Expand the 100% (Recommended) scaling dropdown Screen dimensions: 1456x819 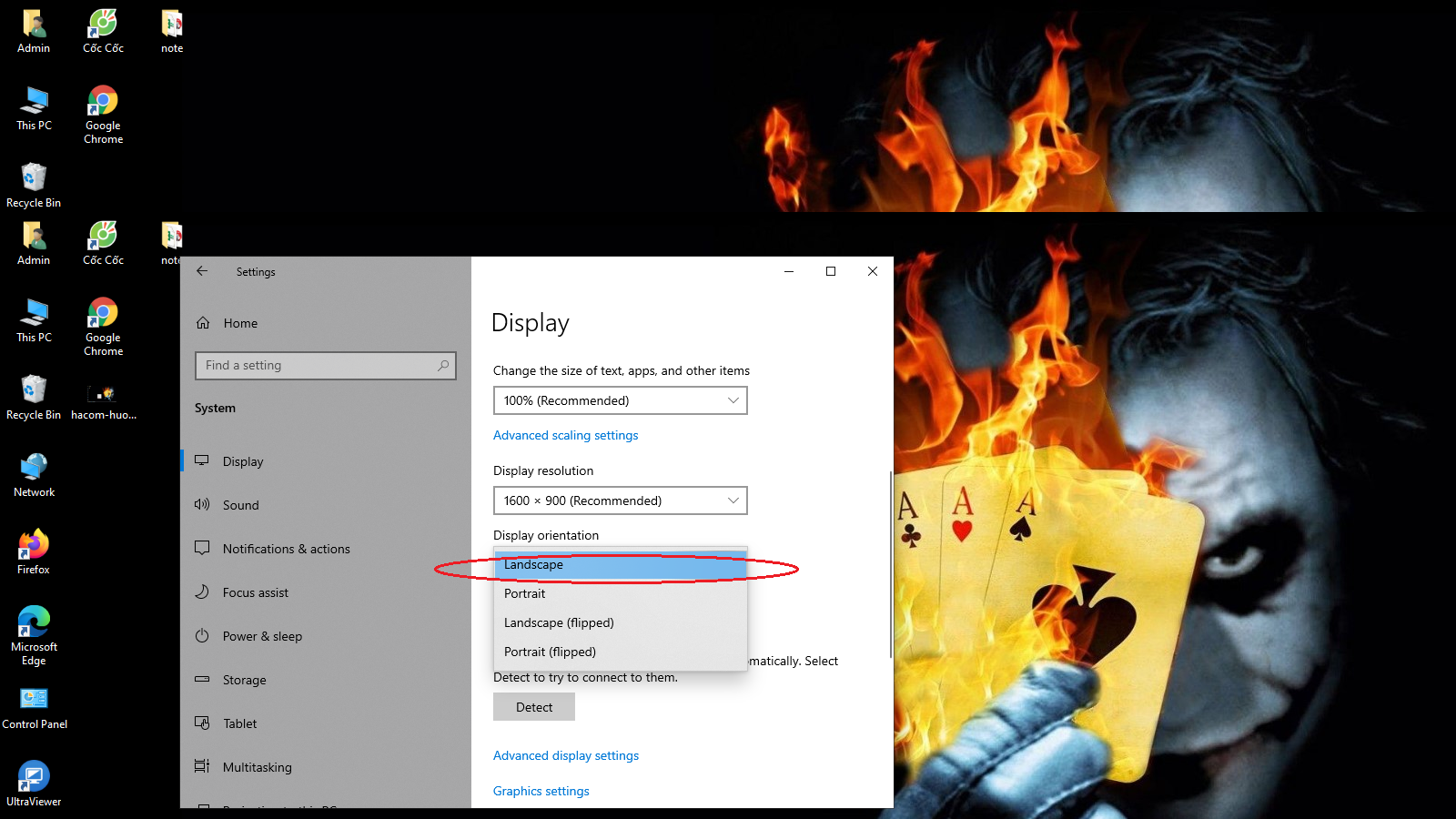click(620, 400)
